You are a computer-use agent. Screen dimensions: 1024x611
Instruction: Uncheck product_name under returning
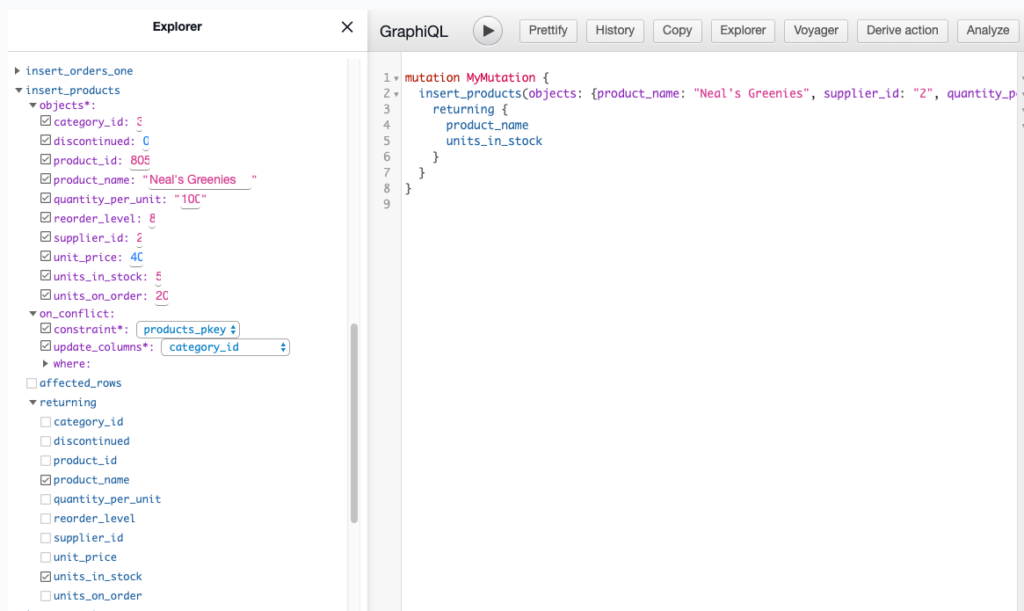(x=46, y=480)
